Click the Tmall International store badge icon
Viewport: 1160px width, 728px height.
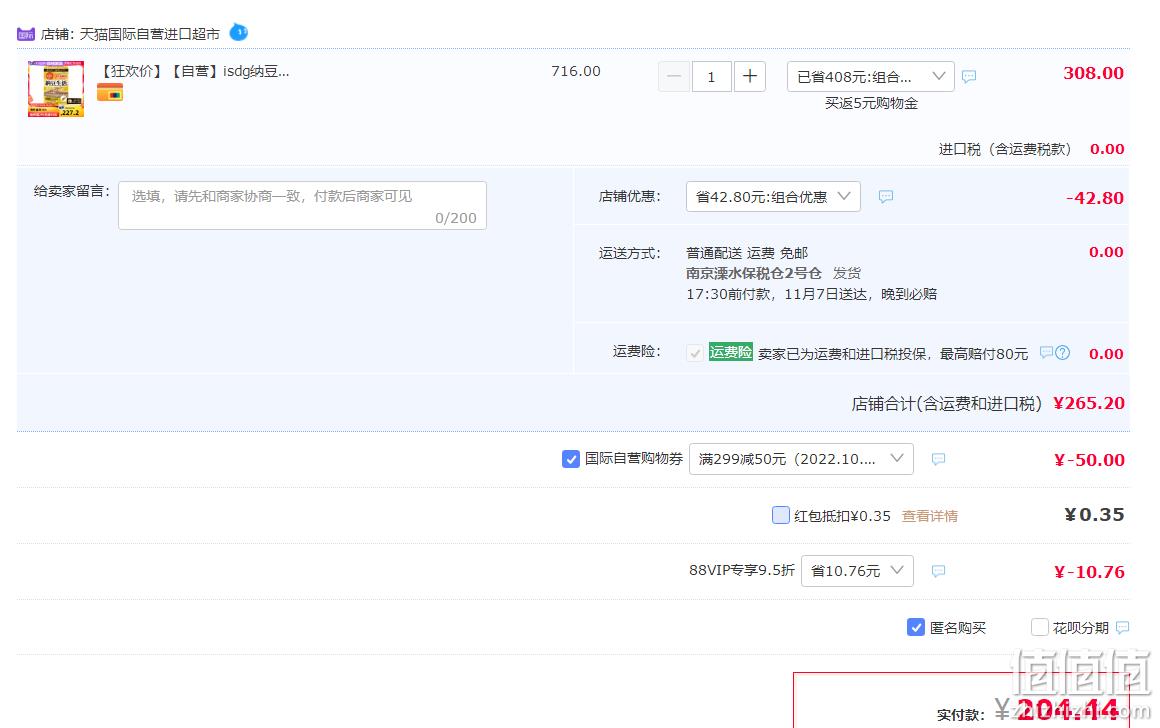coord(26,34)
